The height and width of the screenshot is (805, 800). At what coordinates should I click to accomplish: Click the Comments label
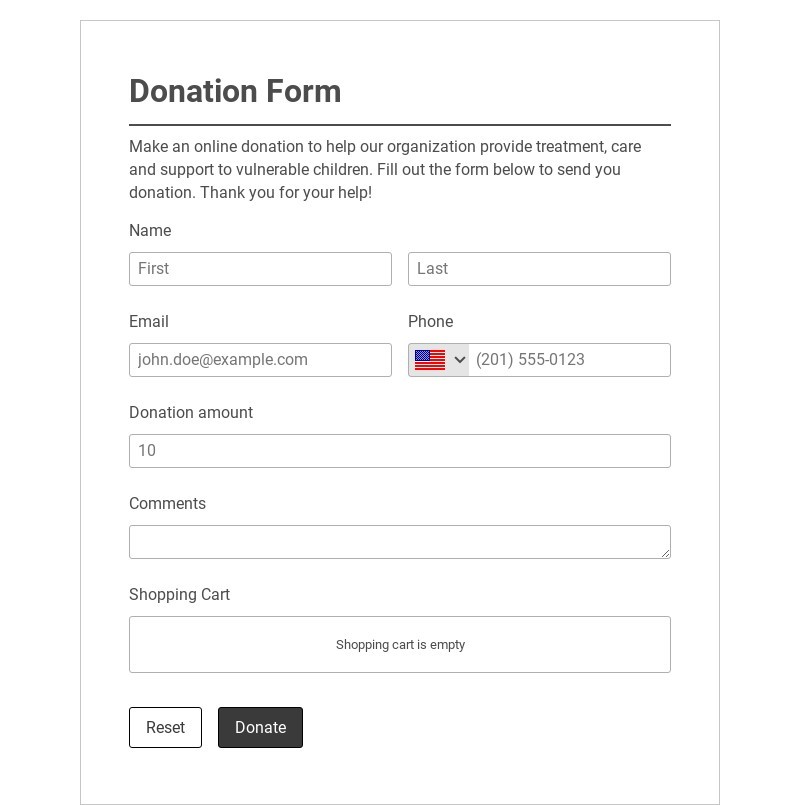pos(167,504)
